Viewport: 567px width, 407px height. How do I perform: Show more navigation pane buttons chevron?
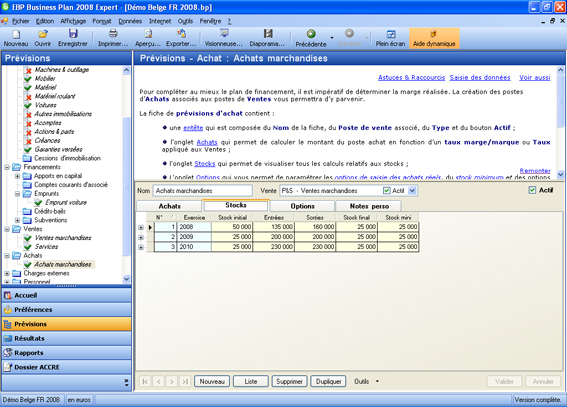click(126, 382)
